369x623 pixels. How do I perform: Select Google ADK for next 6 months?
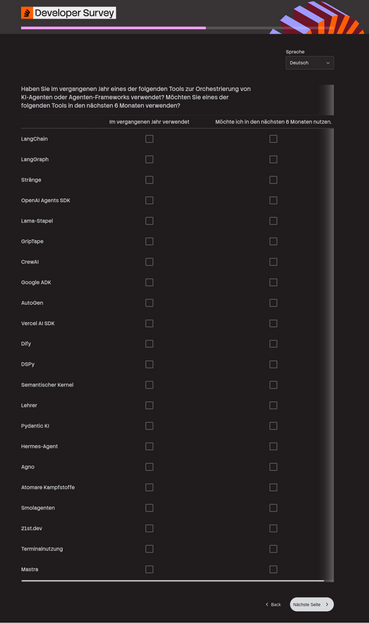(x=273, y=282)
